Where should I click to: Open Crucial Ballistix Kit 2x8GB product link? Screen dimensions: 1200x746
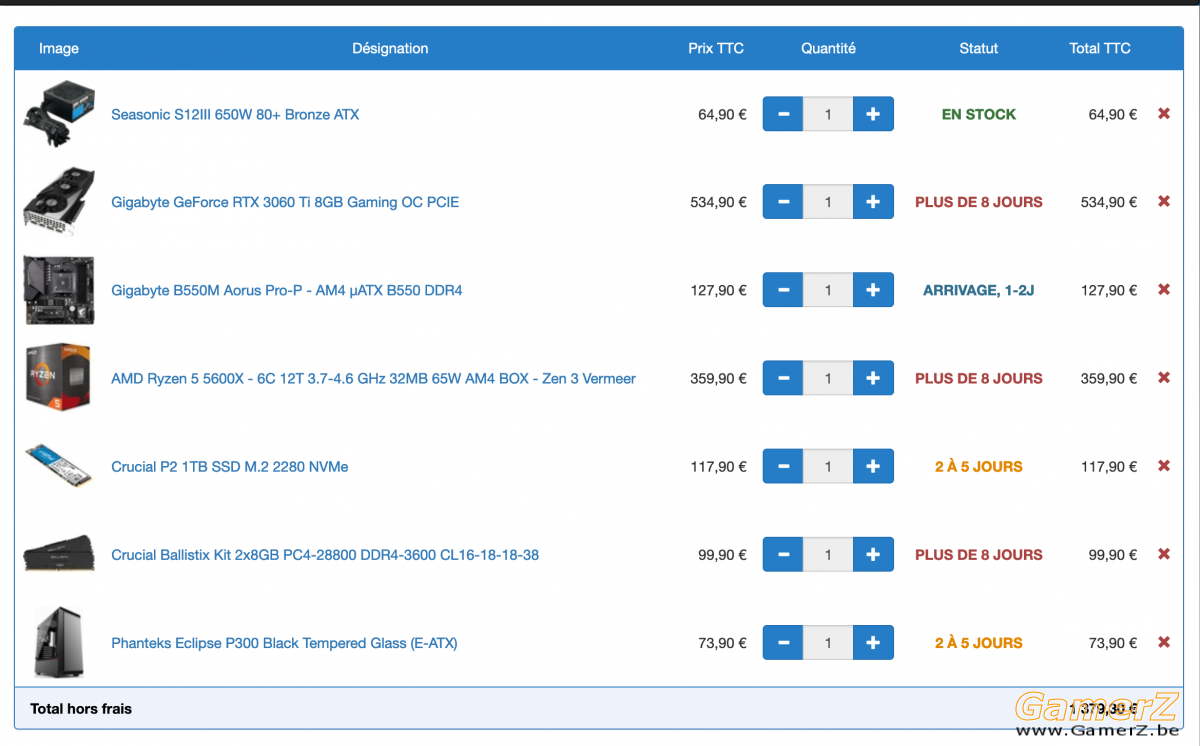tap(325, 554)
